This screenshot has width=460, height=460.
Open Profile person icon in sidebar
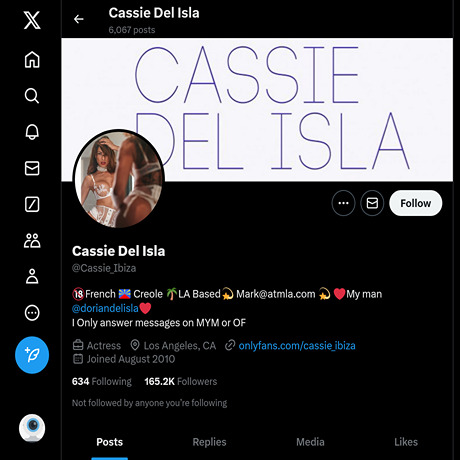(x=32, y=276)
